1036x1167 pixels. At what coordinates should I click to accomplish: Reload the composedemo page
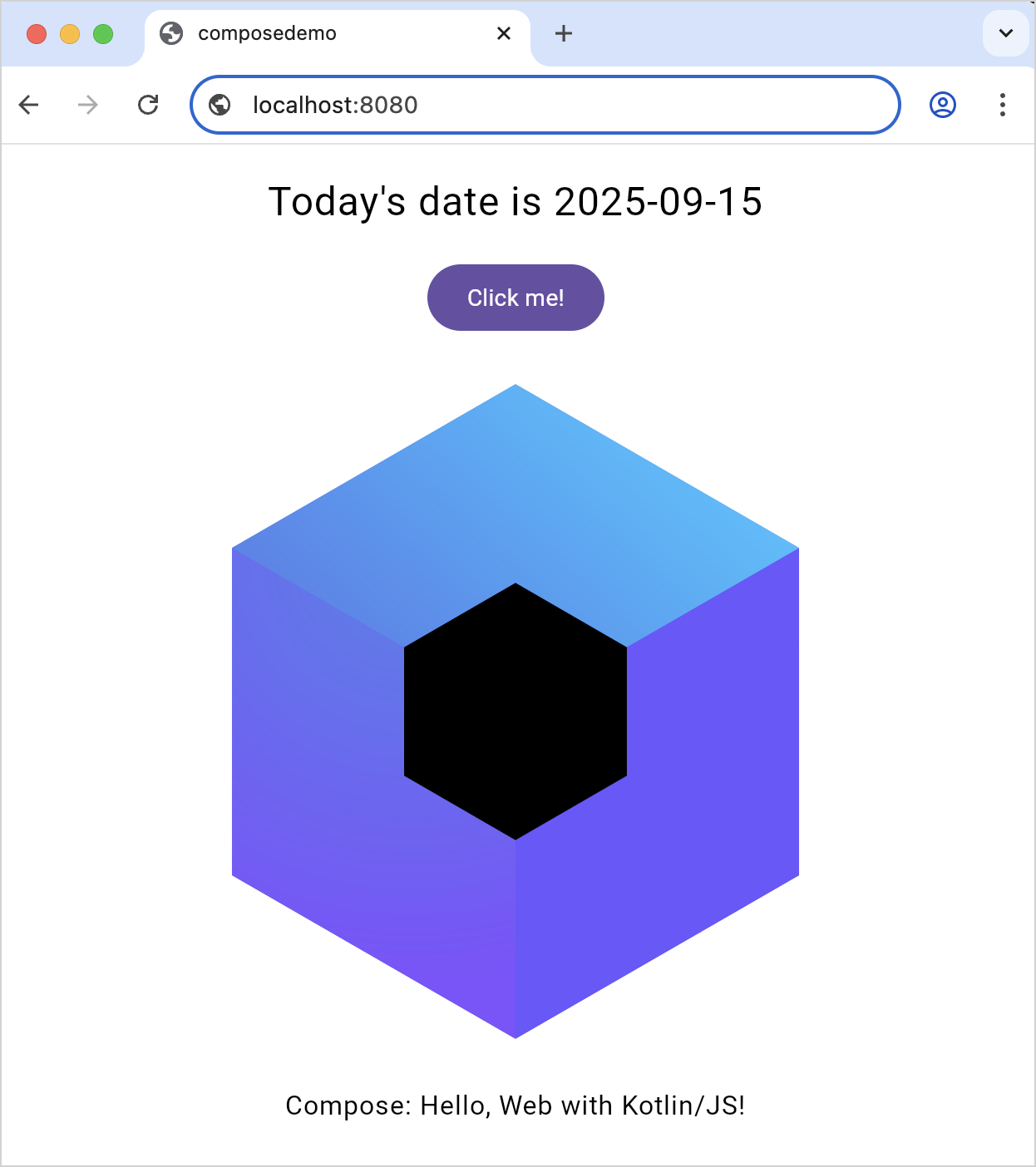(149, 105)
